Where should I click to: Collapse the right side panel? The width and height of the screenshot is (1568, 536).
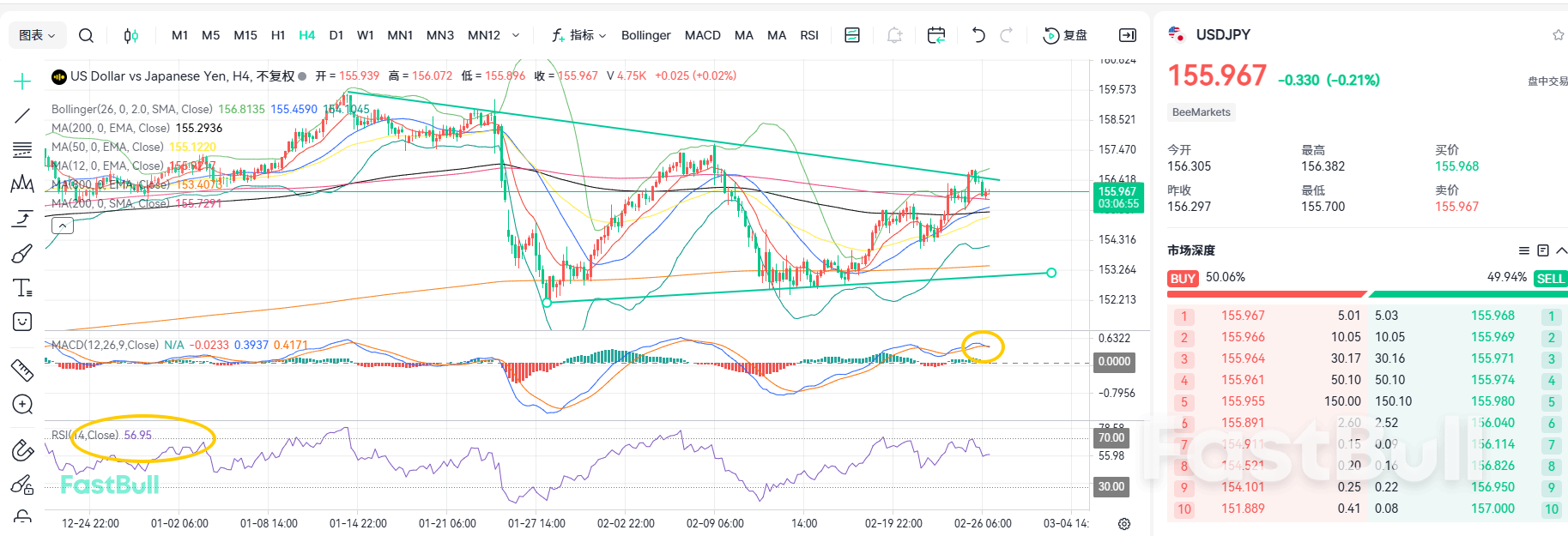point(1128,35)
